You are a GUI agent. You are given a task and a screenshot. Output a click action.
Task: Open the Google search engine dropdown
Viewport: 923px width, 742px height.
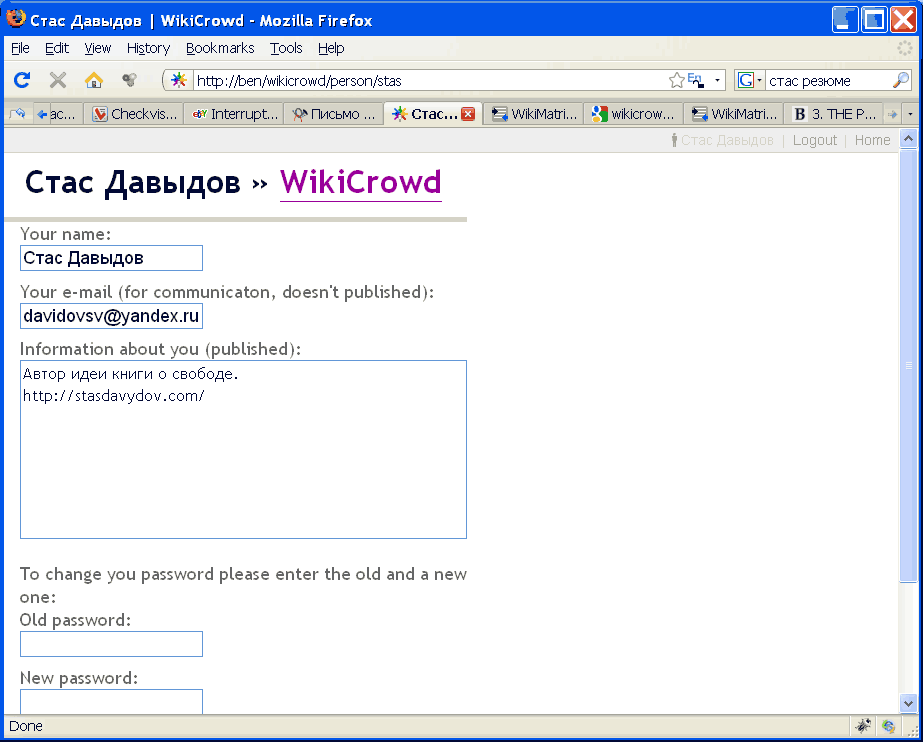point(750,80)
